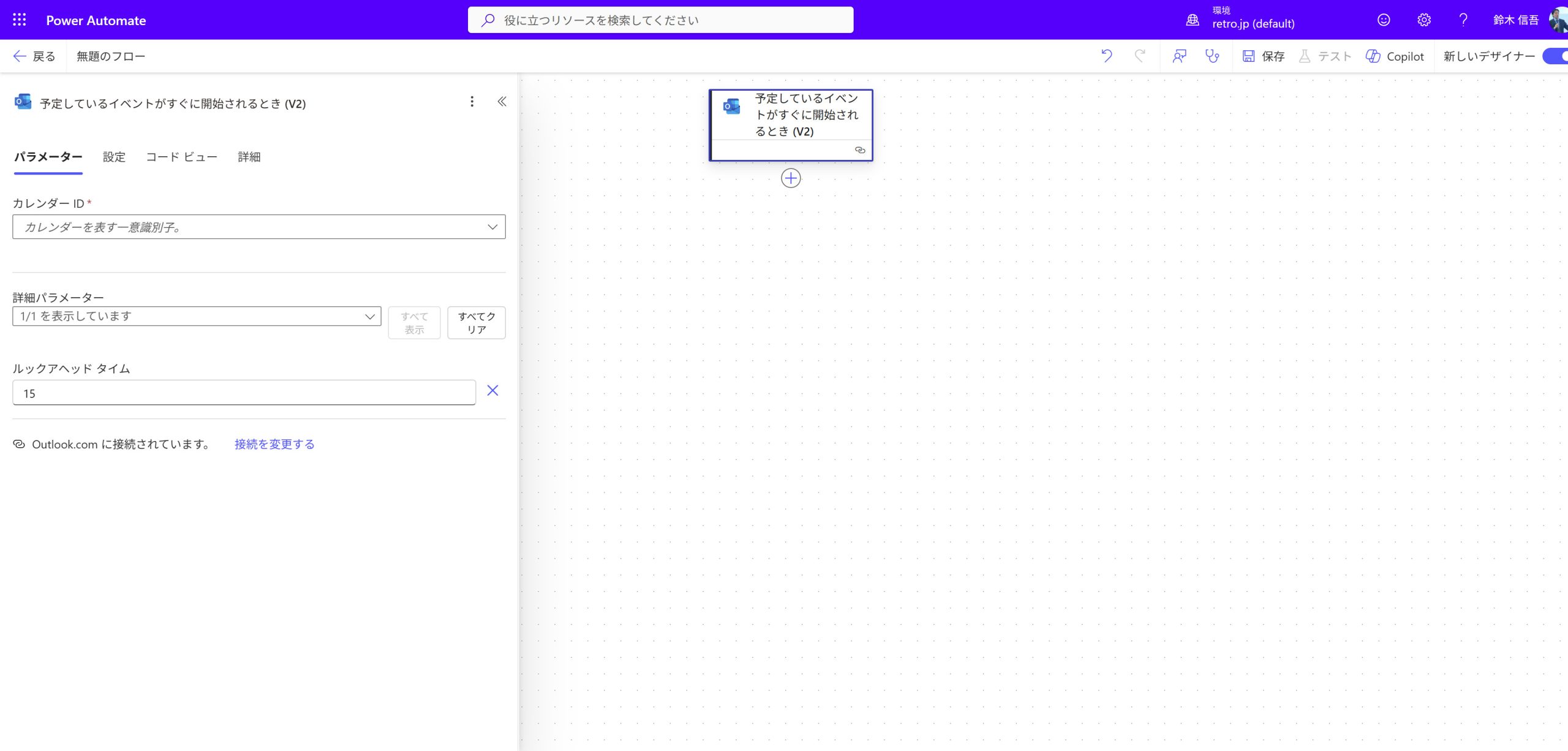Click the 保存 save button

[x=1264, y=56]
